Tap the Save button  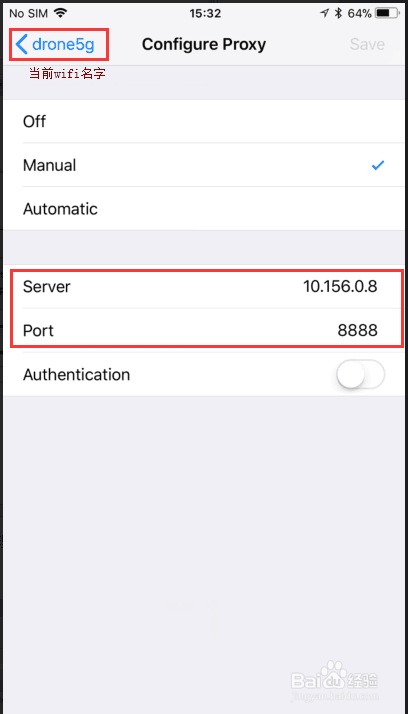point(367,44)
